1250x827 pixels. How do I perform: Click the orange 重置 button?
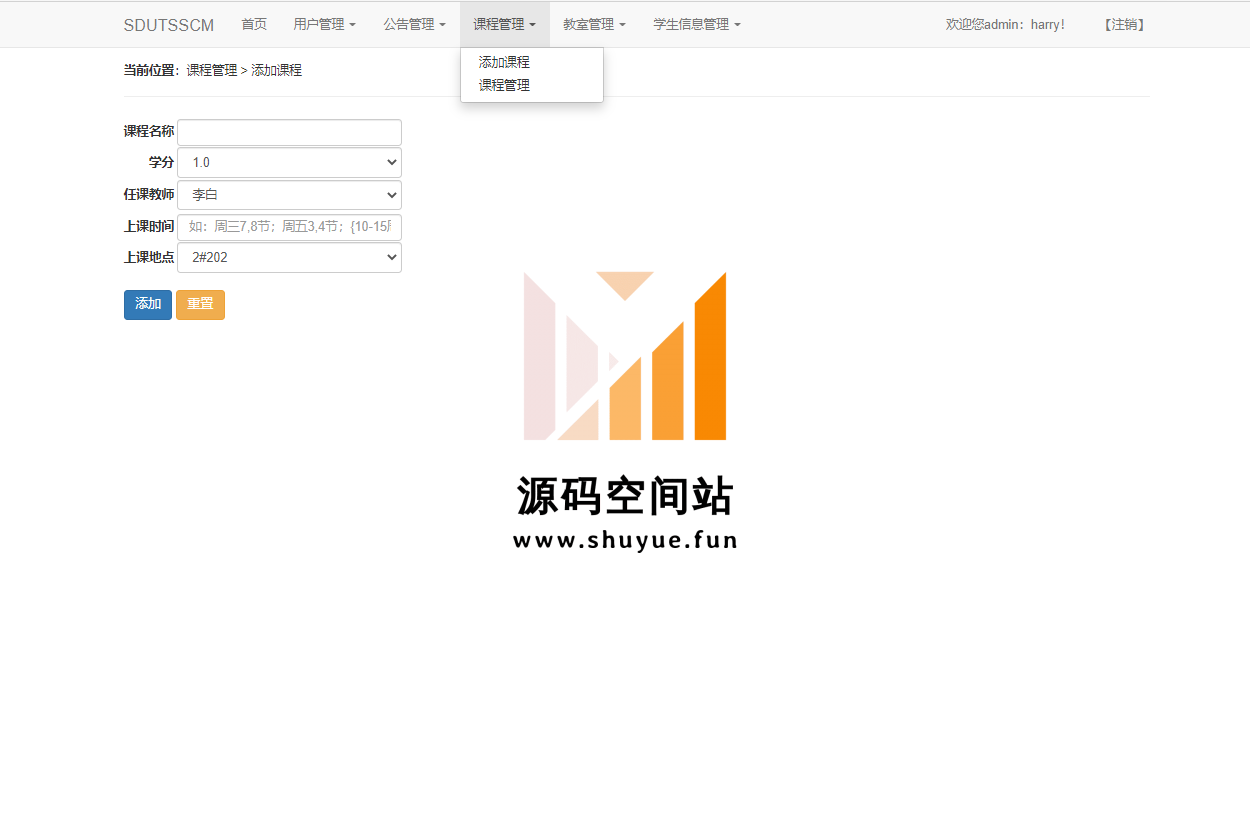[x=200, y=304]
